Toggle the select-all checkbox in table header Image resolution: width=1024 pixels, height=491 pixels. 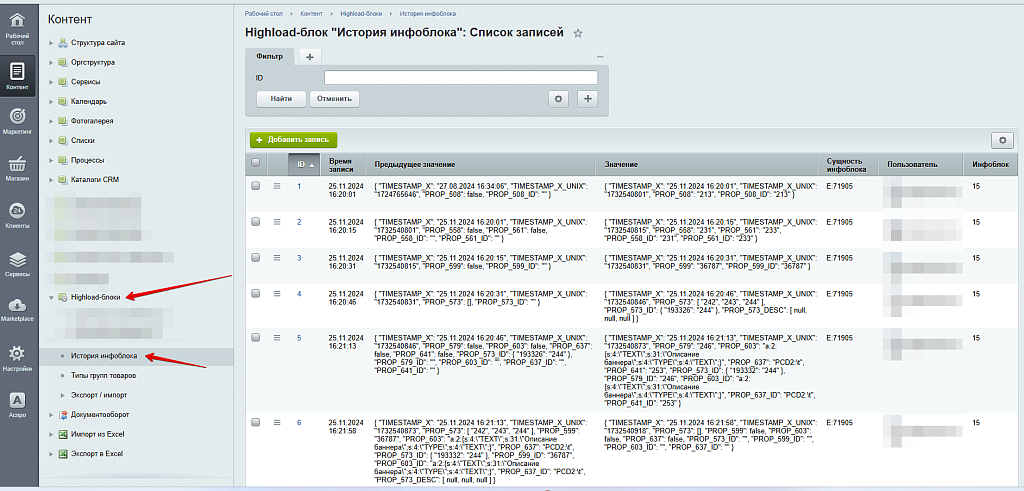pyautogui.click(x=256, y=163)
